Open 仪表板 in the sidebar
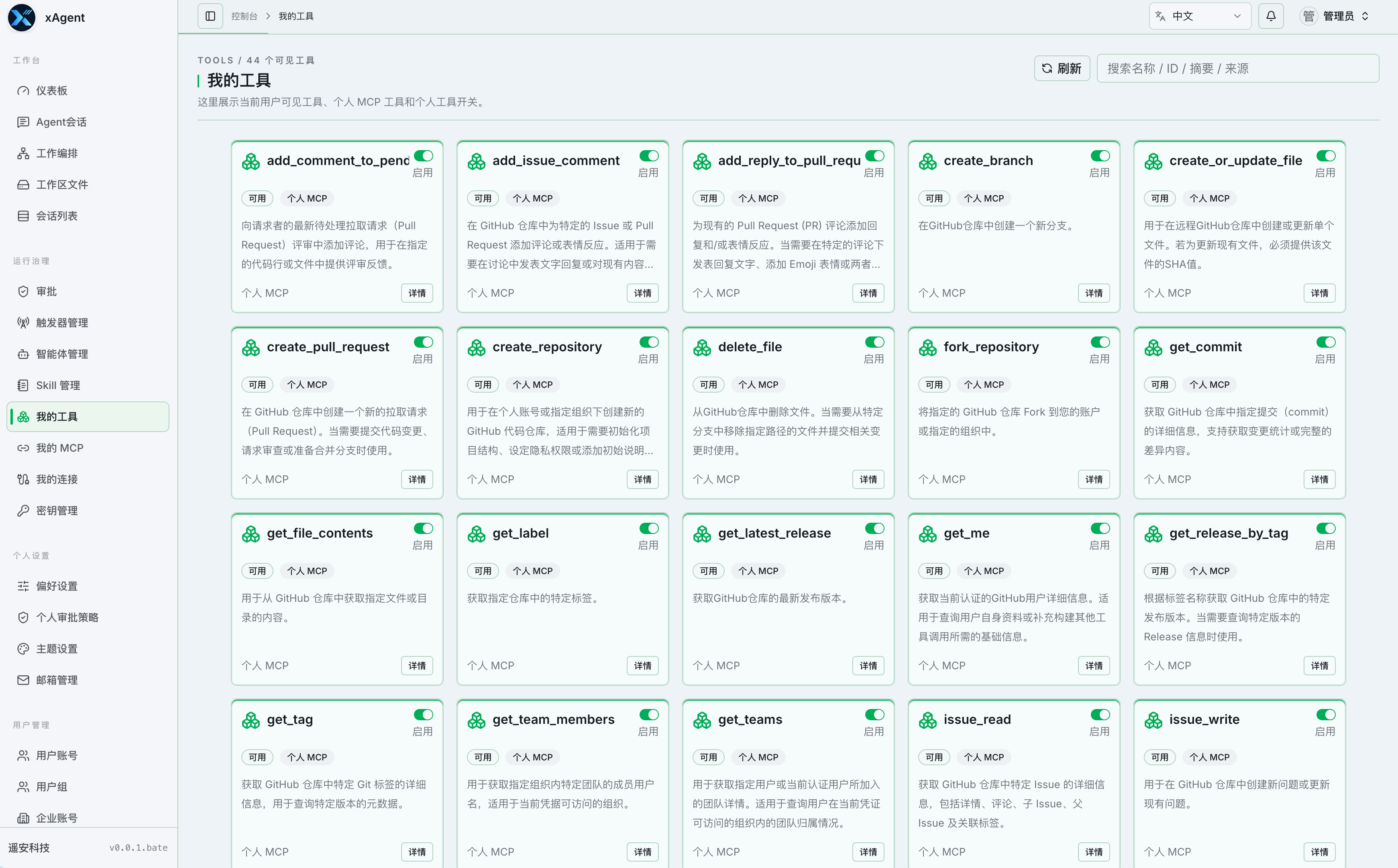This screenshot has height=868, width=1398. tap(88, 91)
